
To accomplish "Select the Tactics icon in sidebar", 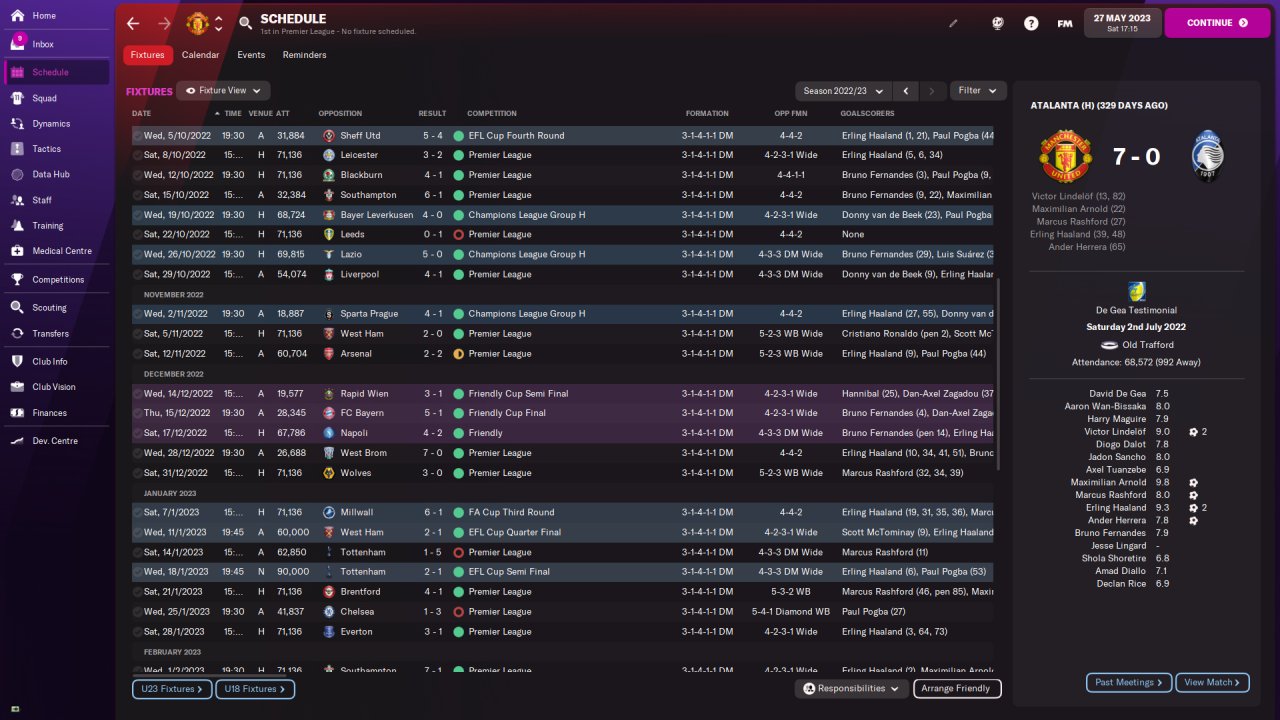I will coord(17,149).
